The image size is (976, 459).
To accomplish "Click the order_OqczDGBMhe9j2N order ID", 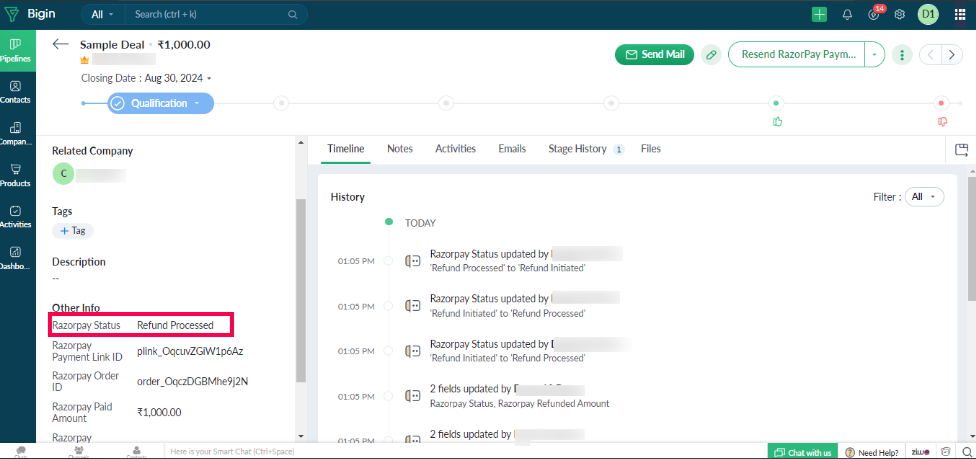I will tap(192, 381).
